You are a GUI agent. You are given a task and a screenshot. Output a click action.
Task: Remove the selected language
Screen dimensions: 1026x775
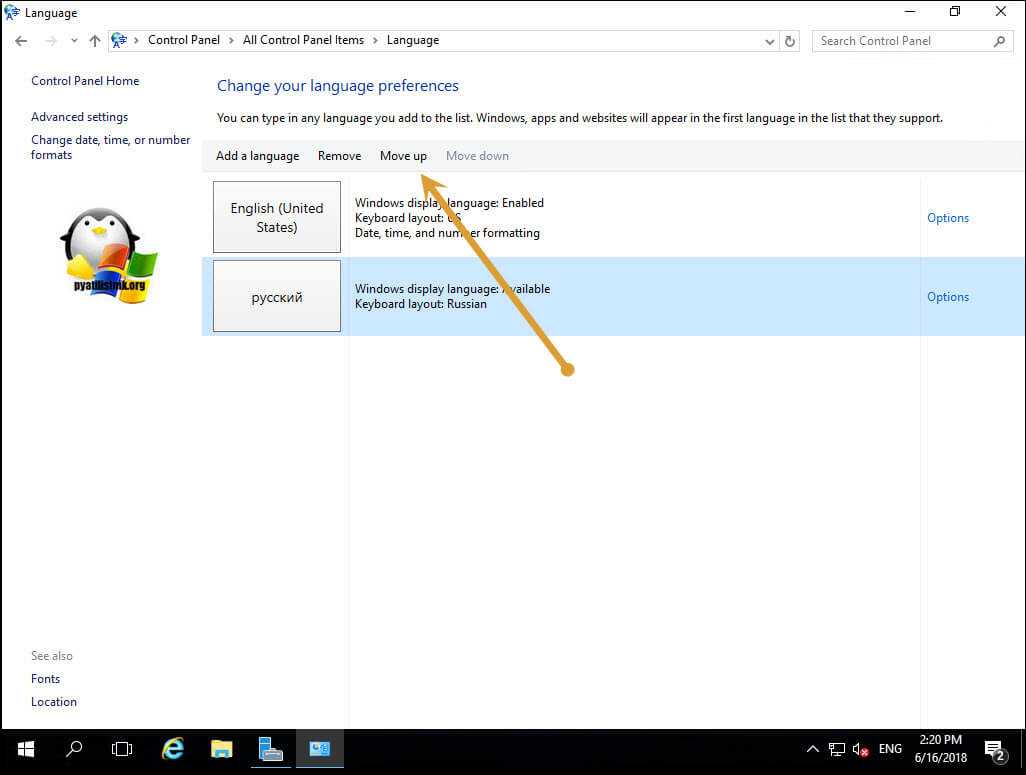(x=339, y=156)
